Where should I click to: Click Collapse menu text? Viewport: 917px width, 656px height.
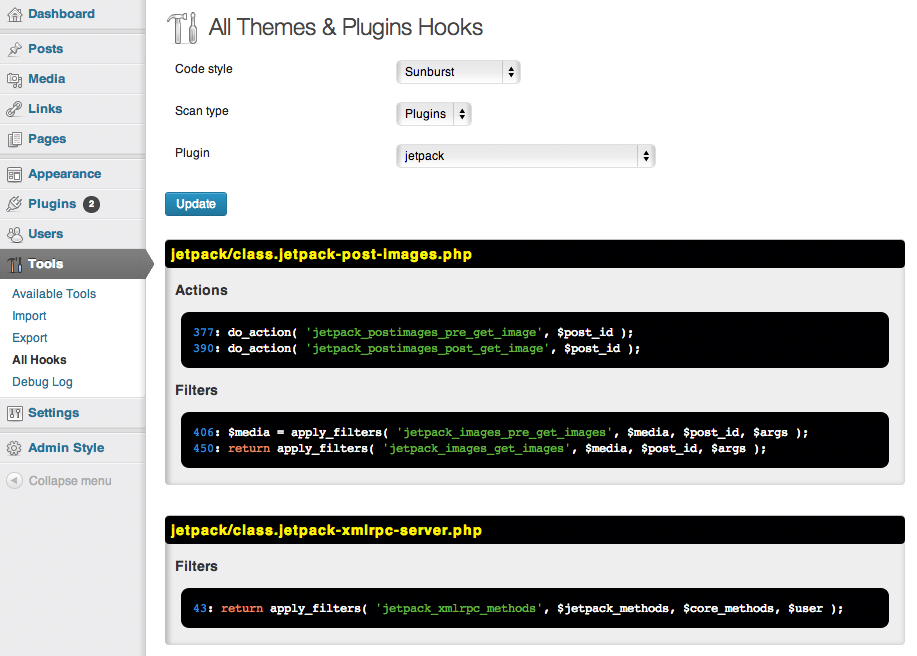coord(70,481)
